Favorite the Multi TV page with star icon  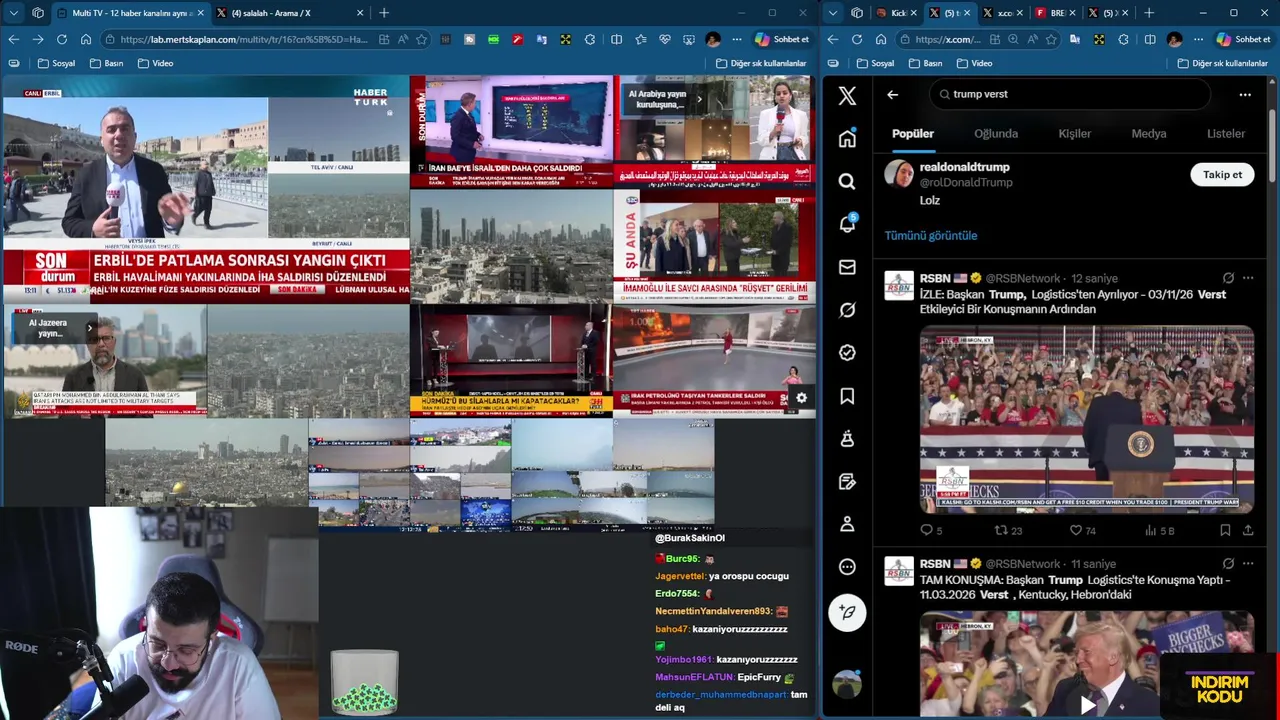pos(422,39)
